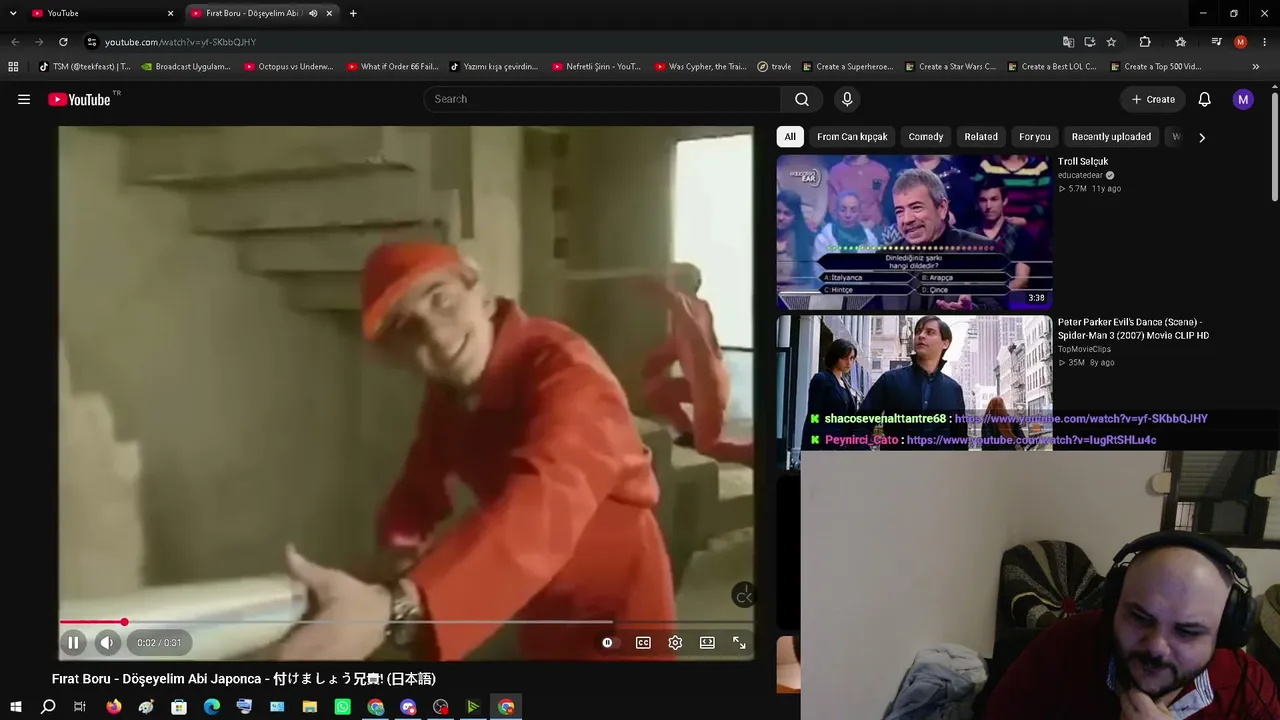Install app icon in address bar
This screenshot has height=720, width=1280.
(1090, 42)
